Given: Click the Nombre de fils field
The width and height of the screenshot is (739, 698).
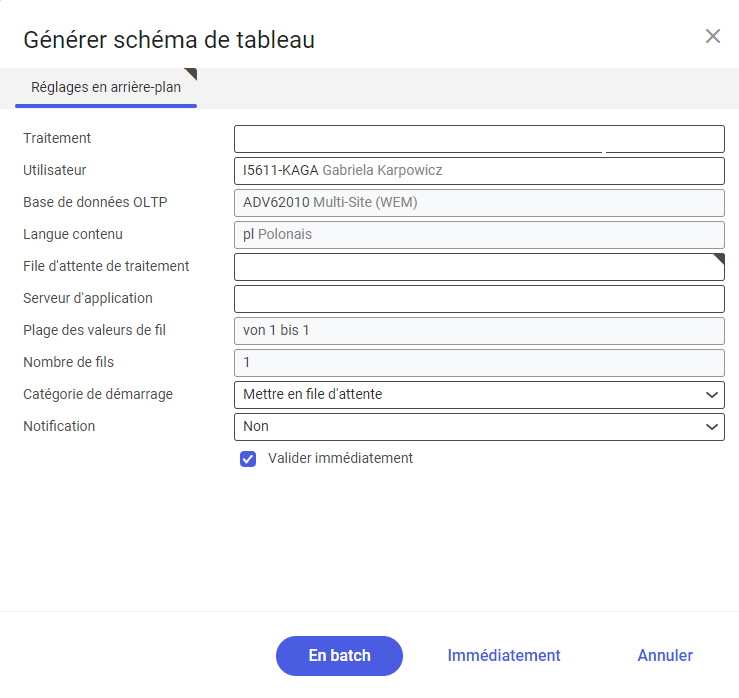Looking at the screenshot, I should [x=479, y=363].
